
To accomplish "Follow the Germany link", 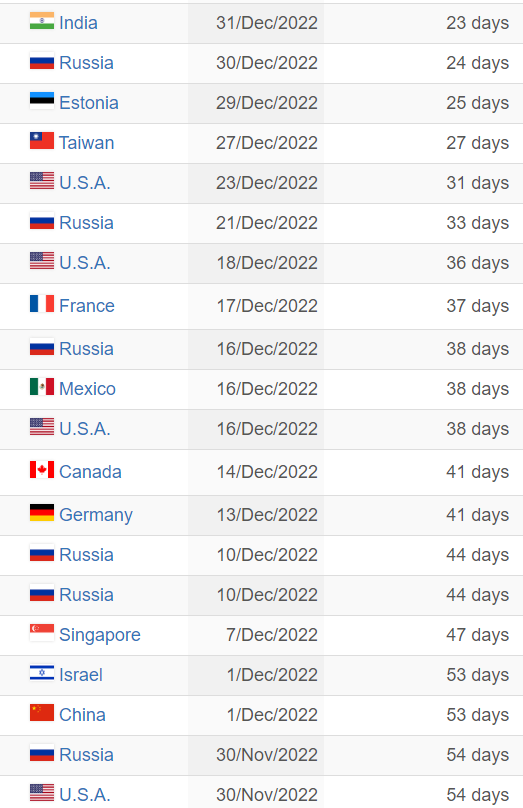I will (x=96, y=515).
